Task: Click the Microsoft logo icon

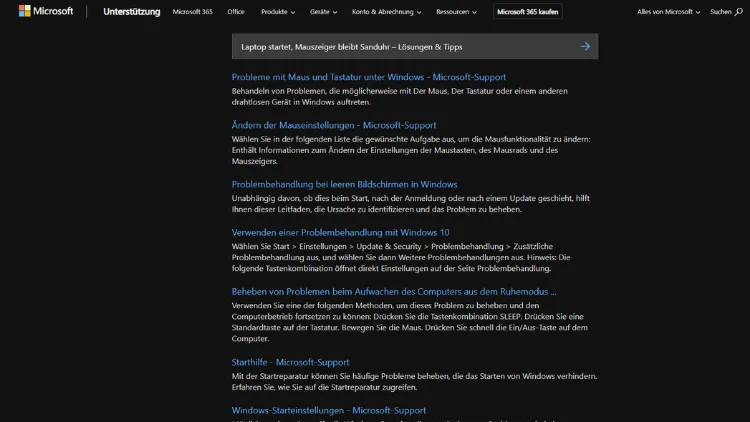Action: click(x=24, y=11)
